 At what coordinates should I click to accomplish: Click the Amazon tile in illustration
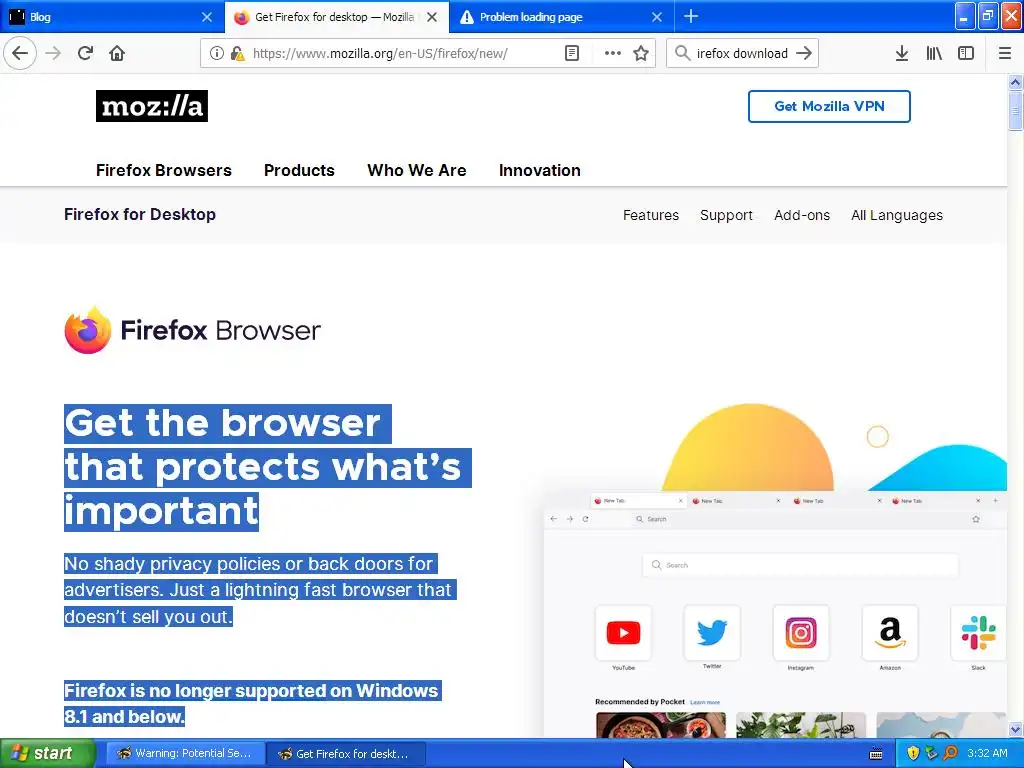coord(889,632)
